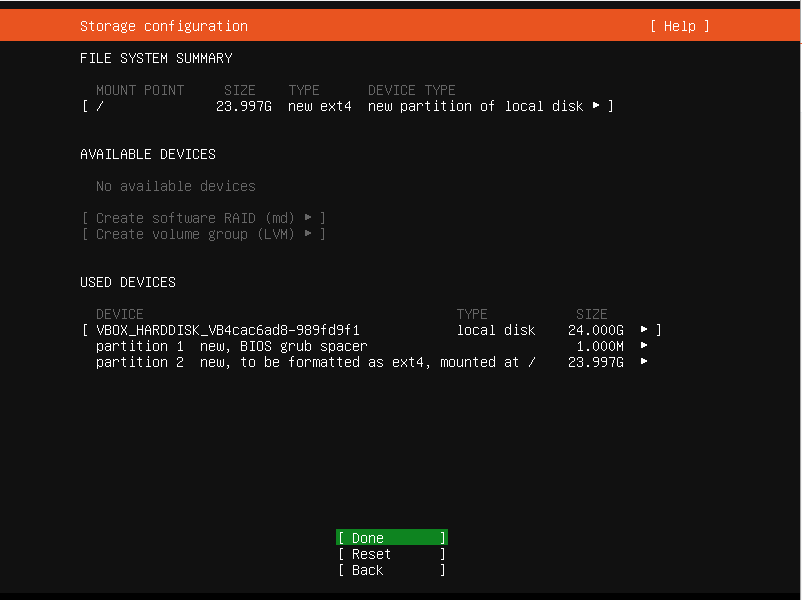Click the 24.000G disk size value

[595, 330]
